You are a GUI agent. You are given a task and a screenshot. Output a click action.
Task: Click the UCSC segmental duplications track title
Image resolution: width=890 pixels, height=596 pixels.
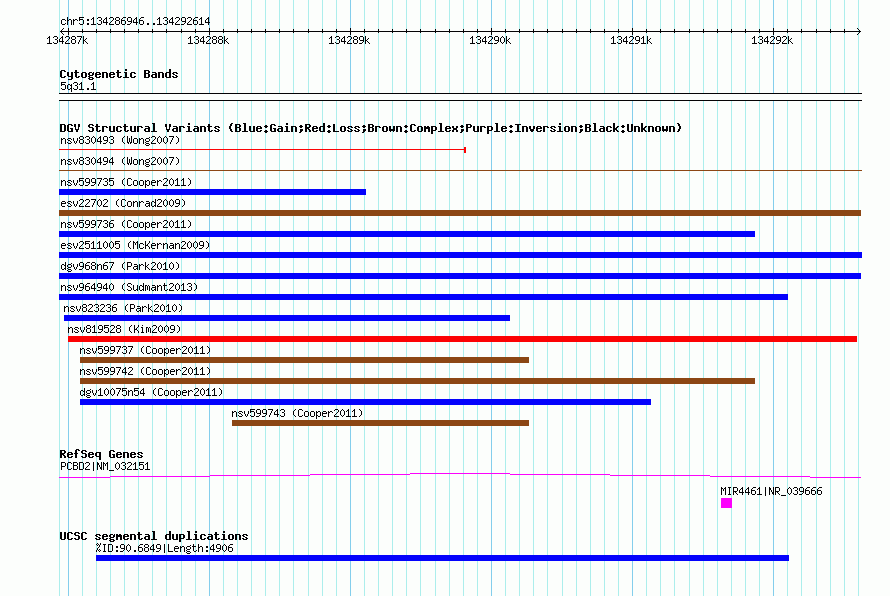[154, 536]
